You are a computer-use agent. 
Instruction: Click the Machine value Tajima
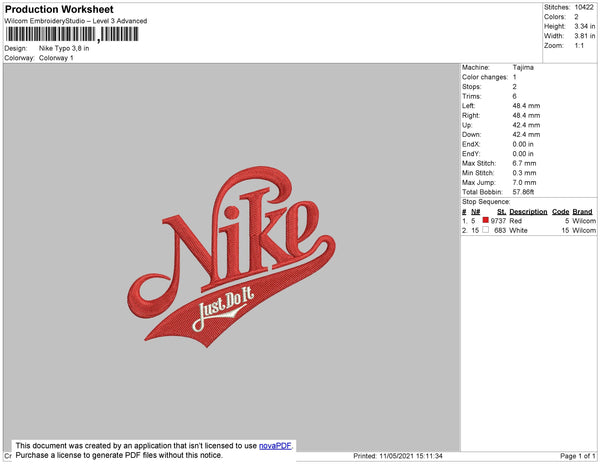point(522,68)
